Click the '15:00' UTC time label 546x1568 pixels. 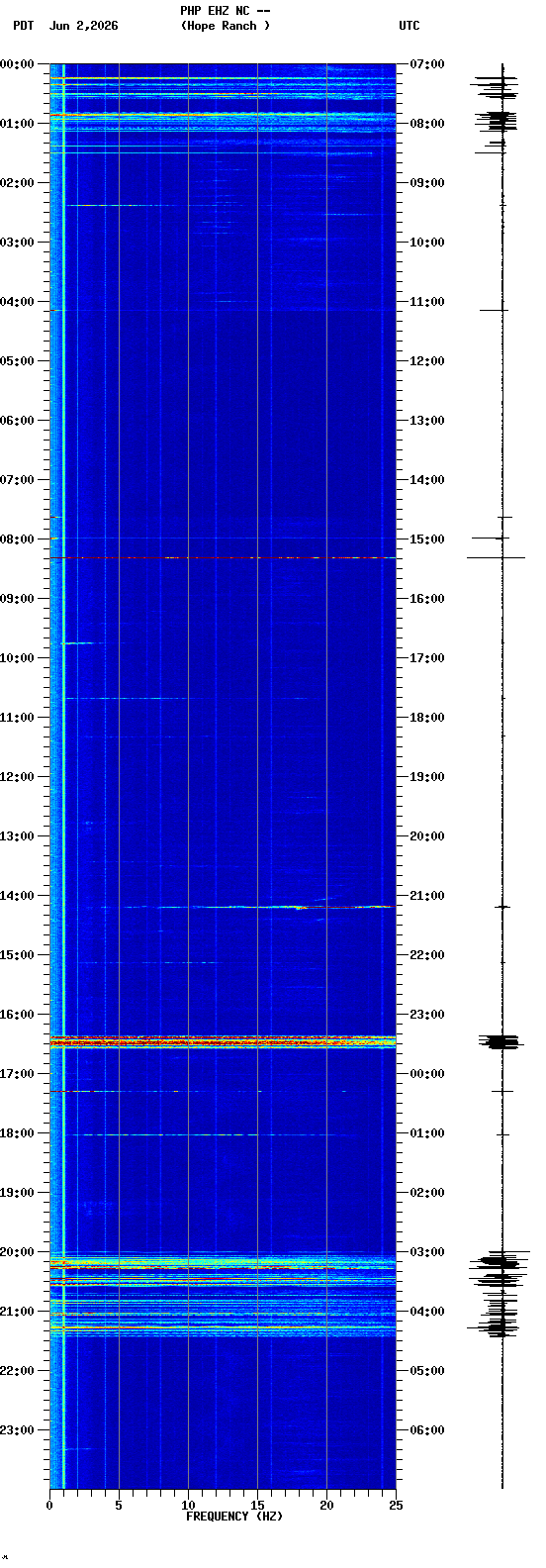(x=426, y=539)
